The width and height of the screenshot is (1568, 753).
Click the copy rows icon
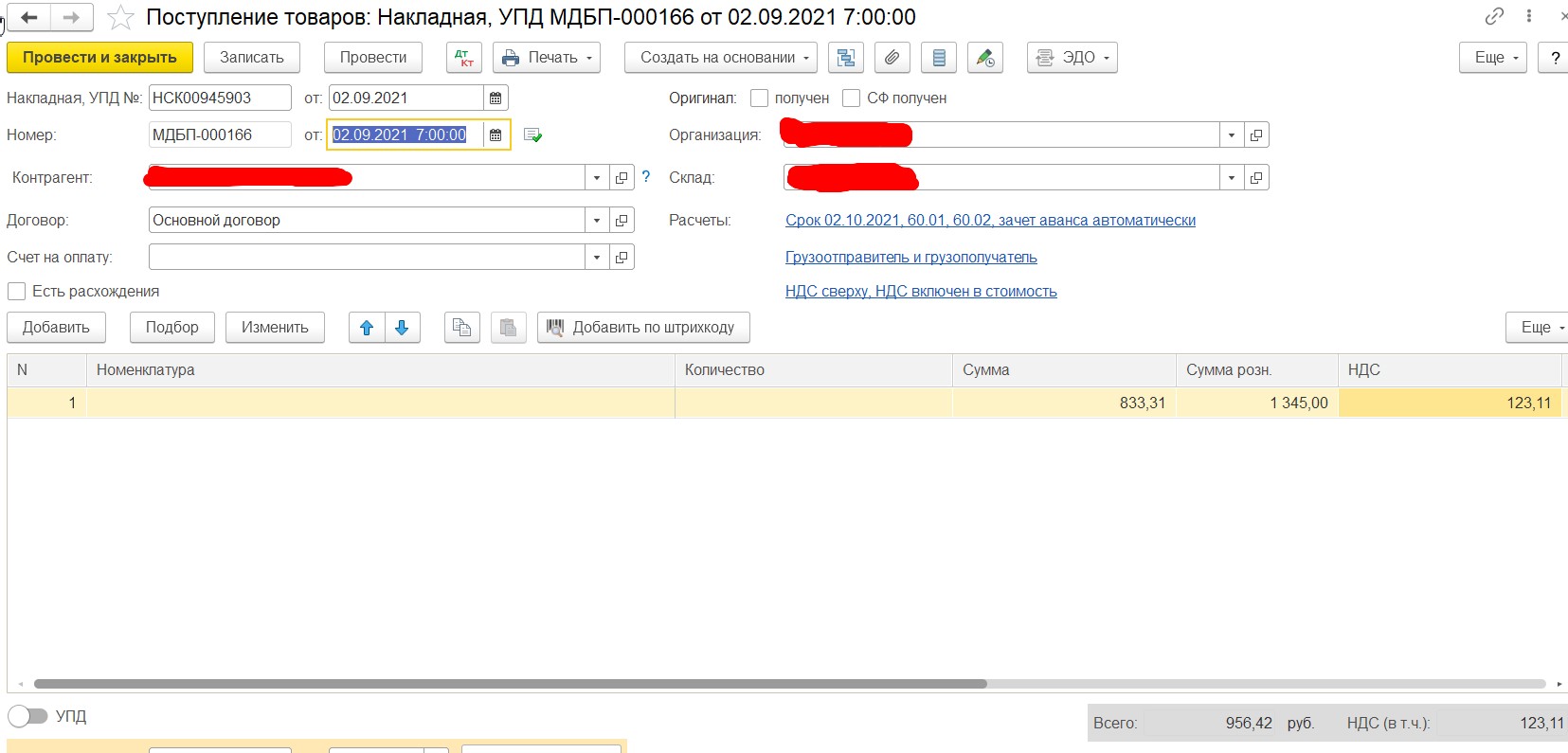coord(461,328)
